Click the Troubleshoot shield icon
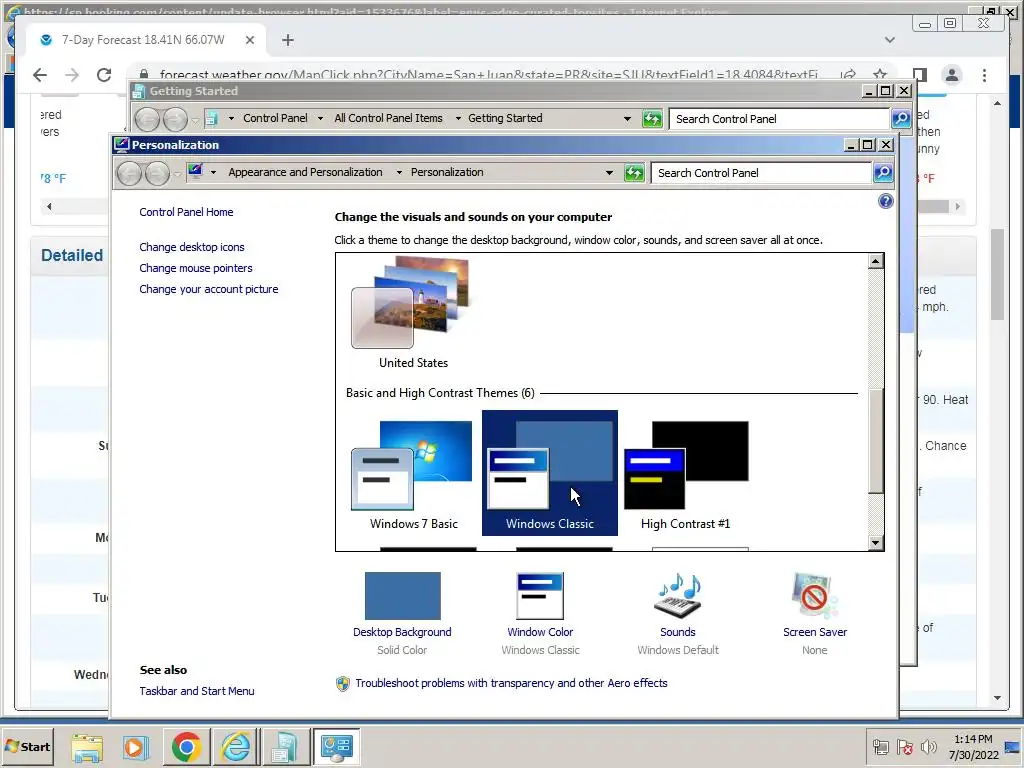 point(343,684)
